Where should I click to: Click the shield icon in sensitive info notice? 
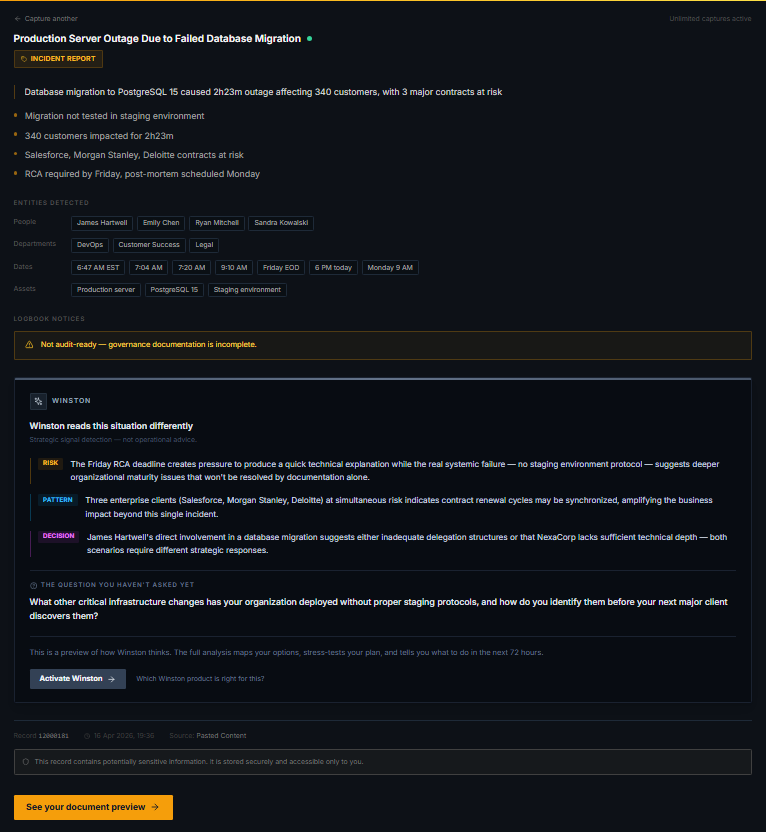pos(25,762)
